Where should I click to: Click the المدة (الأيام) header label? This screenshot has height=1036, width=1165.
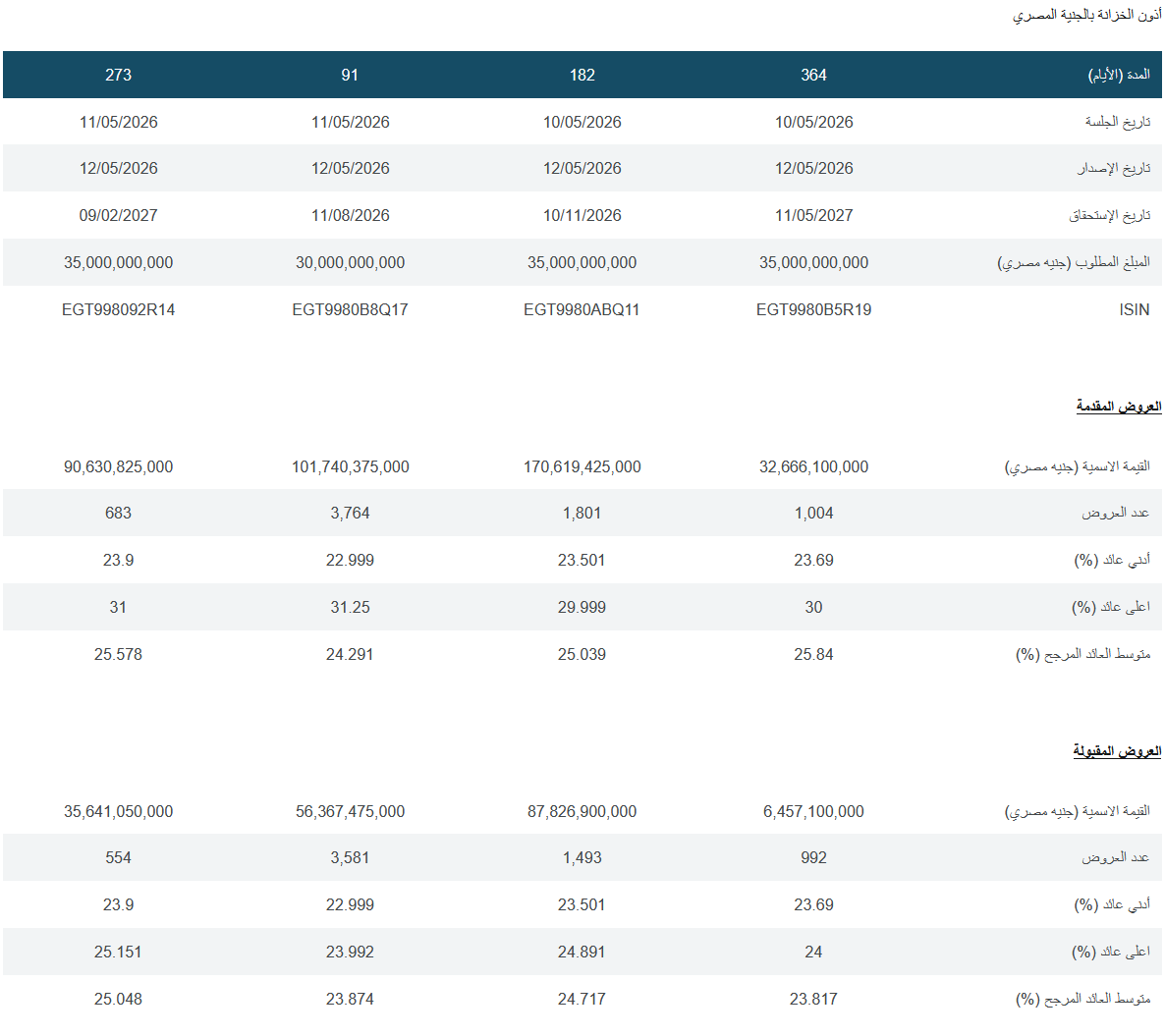click(x=1119, y=75)
